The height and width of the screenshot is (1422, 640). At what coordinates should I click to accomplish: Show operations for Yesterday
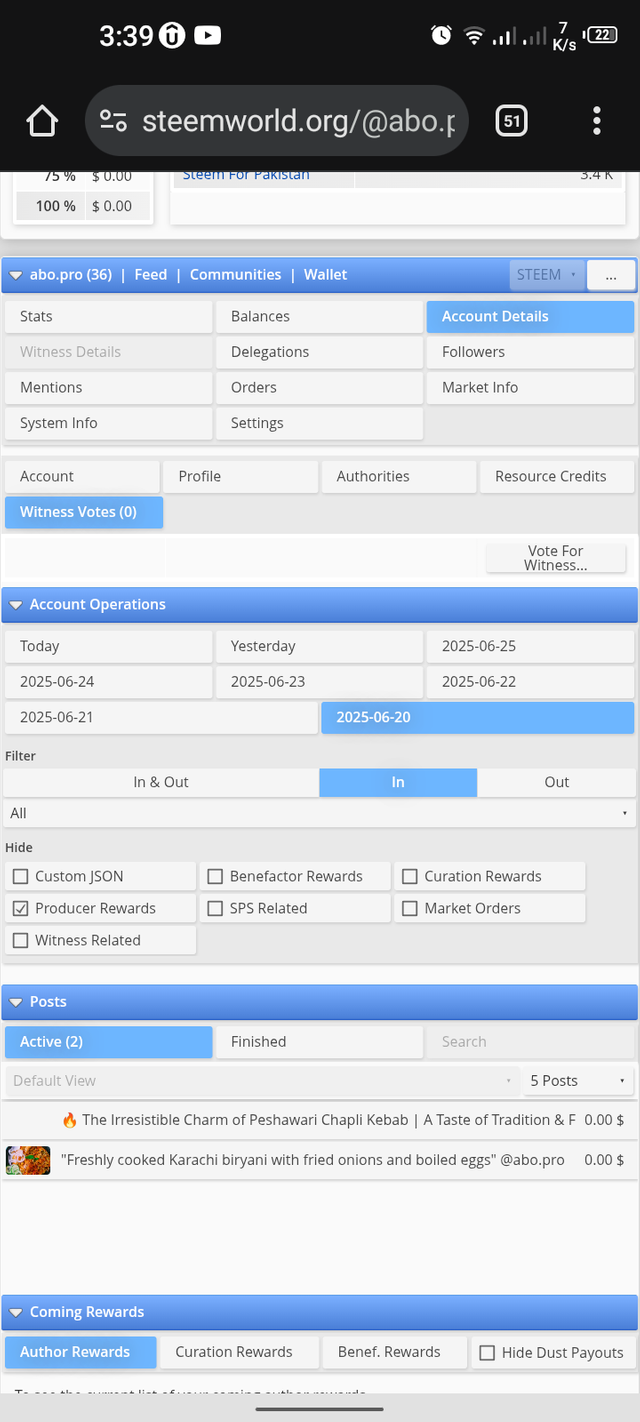[x=319, y=647]
